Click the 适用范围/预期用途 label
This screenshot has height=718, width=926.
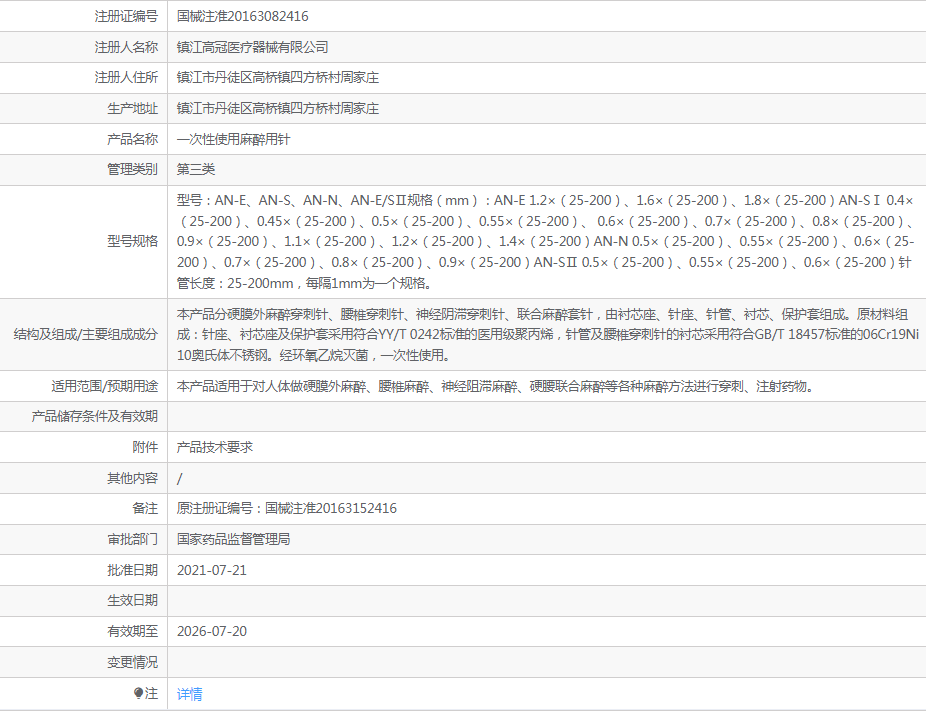105,386
